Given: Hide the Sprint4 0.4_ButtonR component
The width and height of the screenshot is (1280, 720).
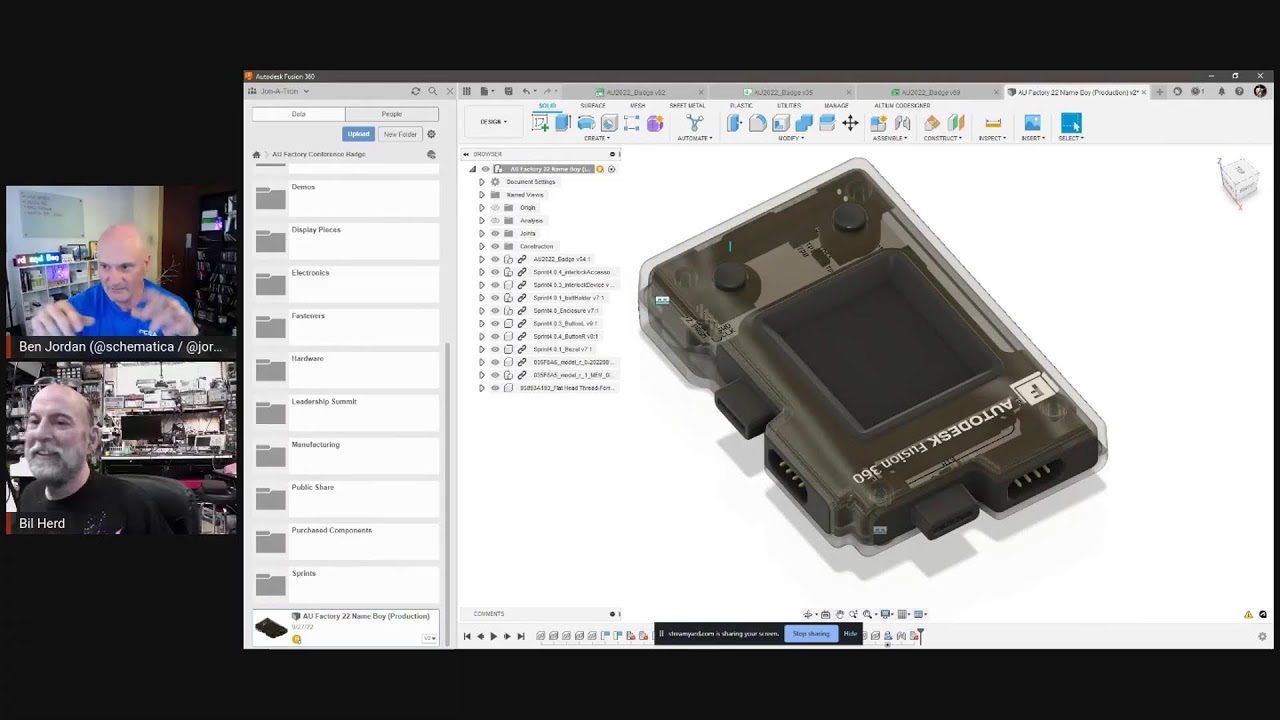Looking at the screenshot, I should pyautogui.click(x=495, y=336).
